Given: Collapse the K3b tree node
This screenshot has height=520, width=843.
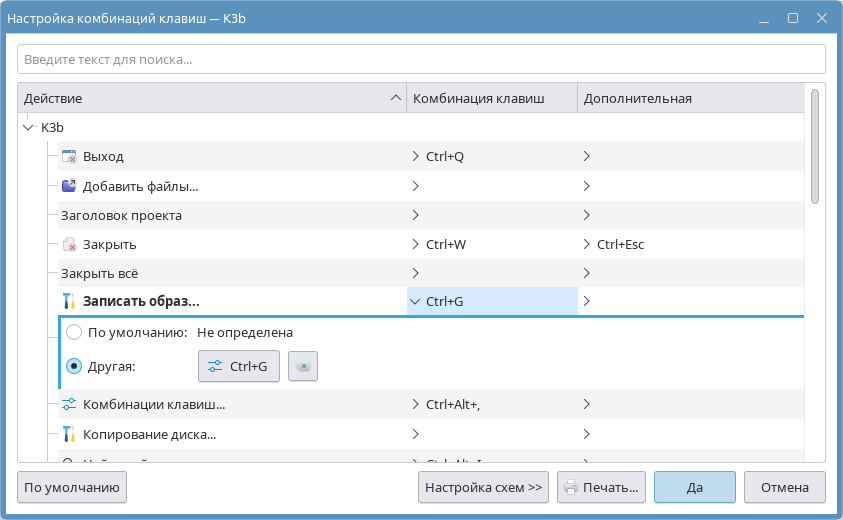Looking at the screenshot, I should click(x=28, y=128).
